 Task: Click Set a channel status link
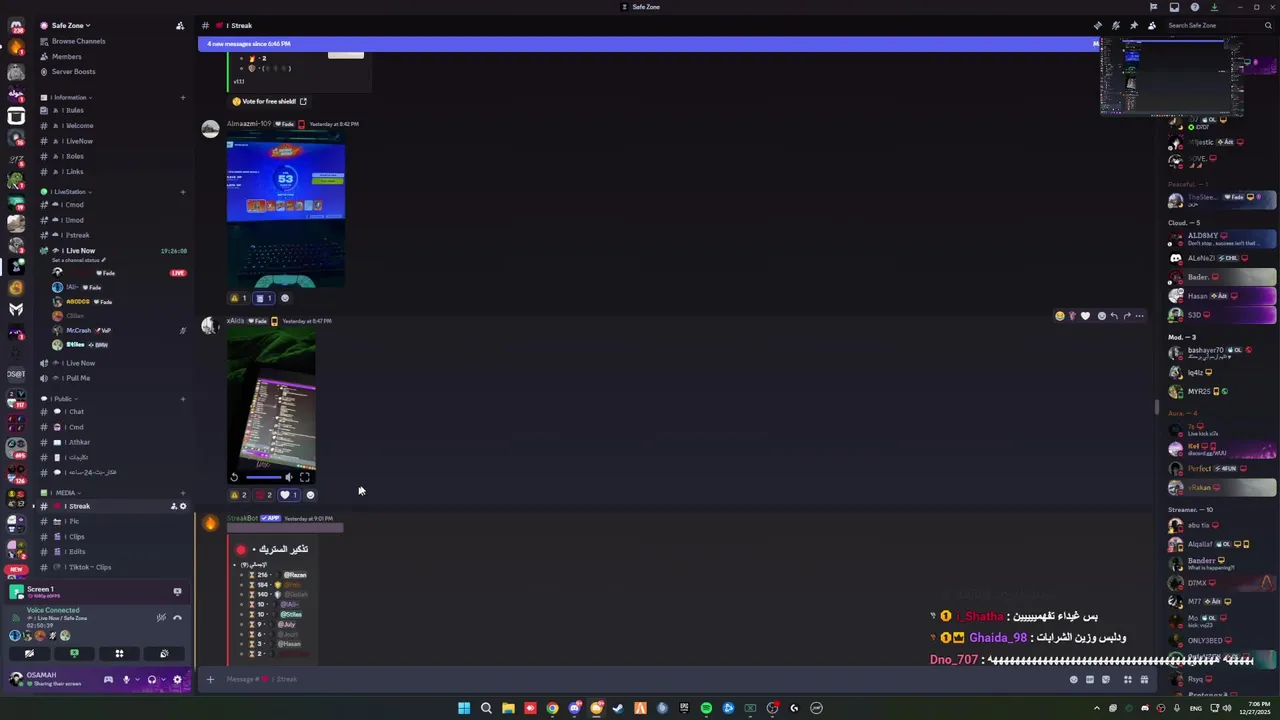(78, 260)
